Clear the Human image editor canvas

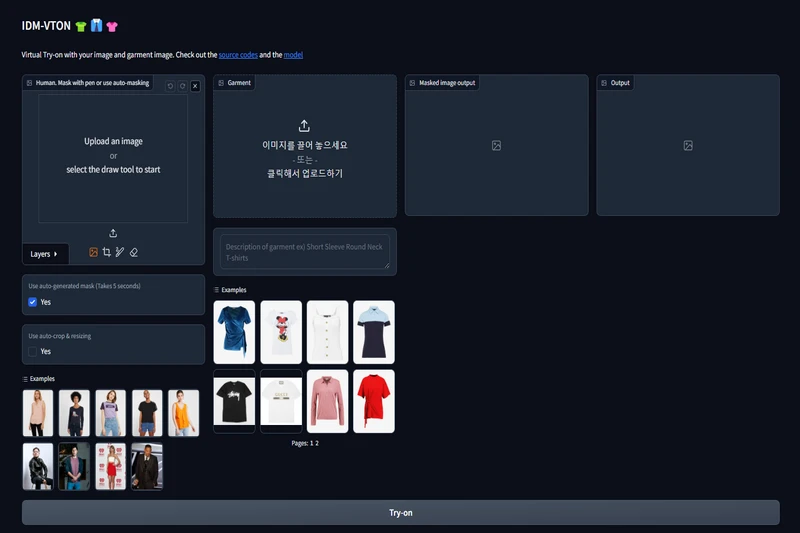pos(195,86)
